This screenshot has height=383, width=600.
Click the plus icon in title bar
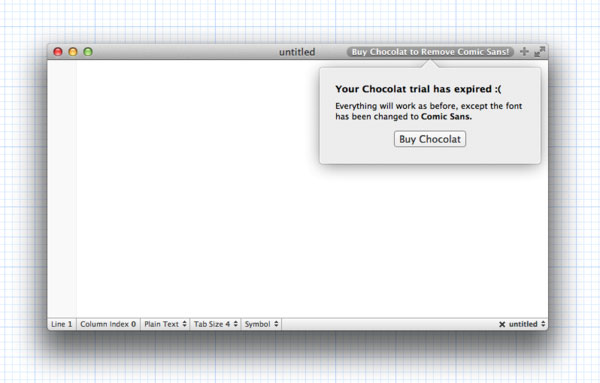pyautogui.click(x=524, y=52)
